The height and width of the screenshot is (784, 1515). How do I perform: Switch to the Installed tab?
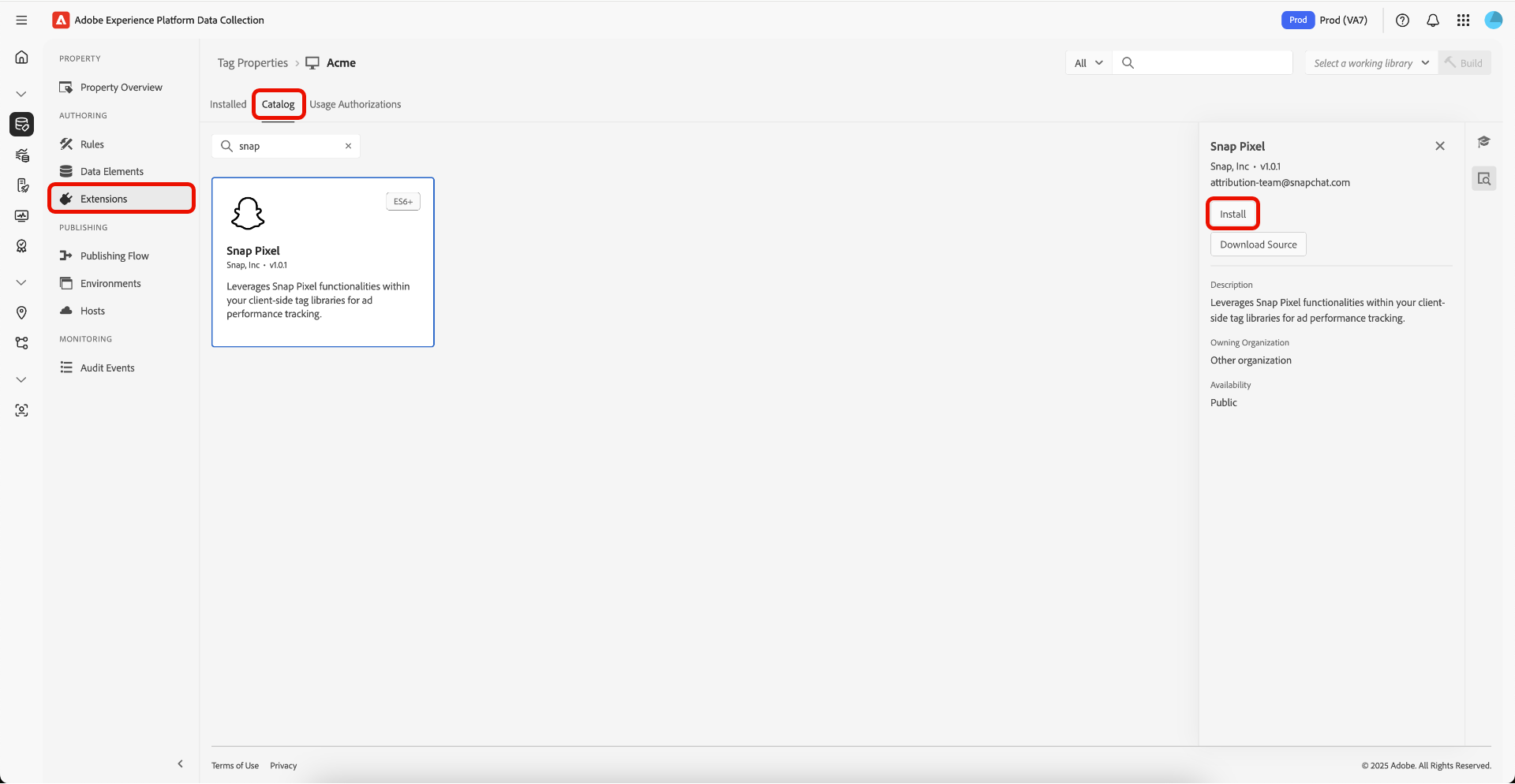[228, 104]
